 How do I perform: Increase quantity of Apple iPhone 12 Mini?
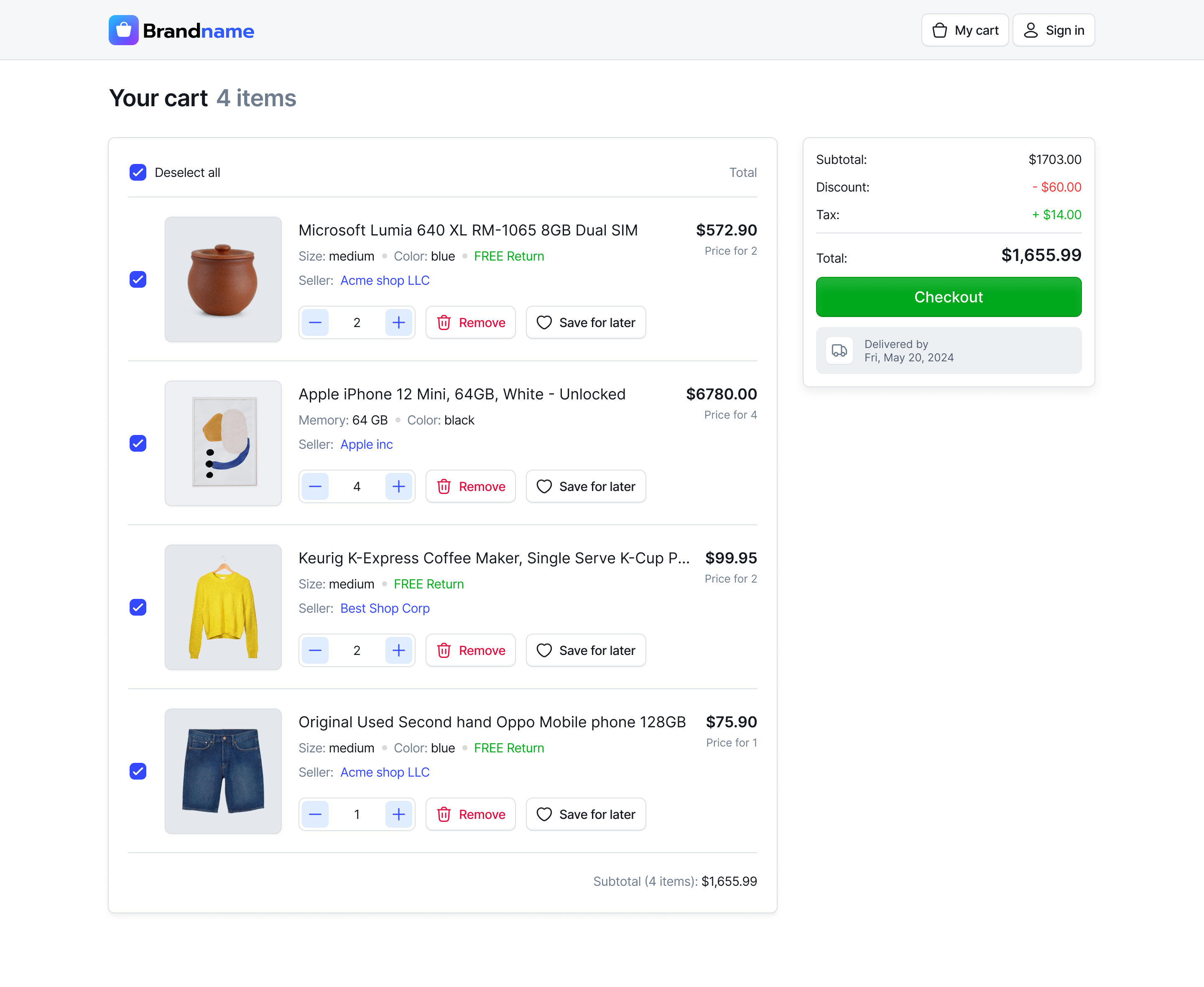[399, 486]
